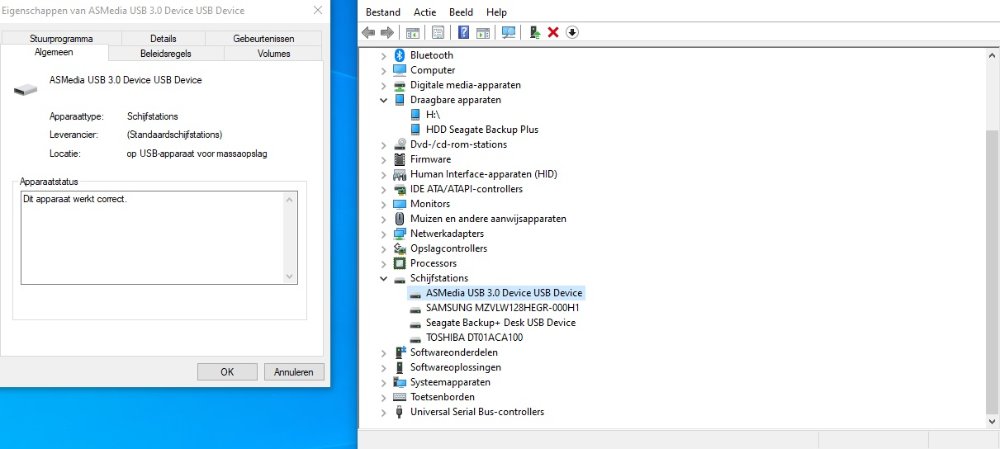Click the device tree vertical scrollbar
This screenshot has height=449, width=1000.
(x=991, y=250)
